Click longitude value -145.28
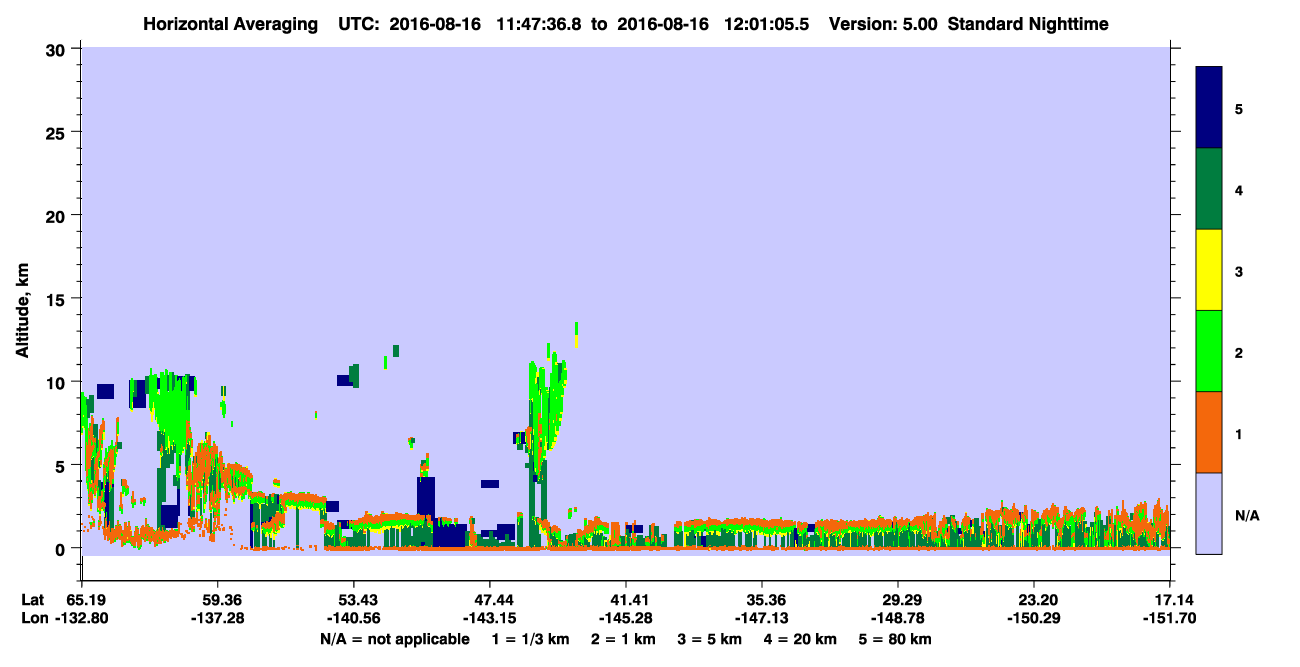Image resolution: width=1300 pixels, height=667 pixels. click(x=625, y=618)
